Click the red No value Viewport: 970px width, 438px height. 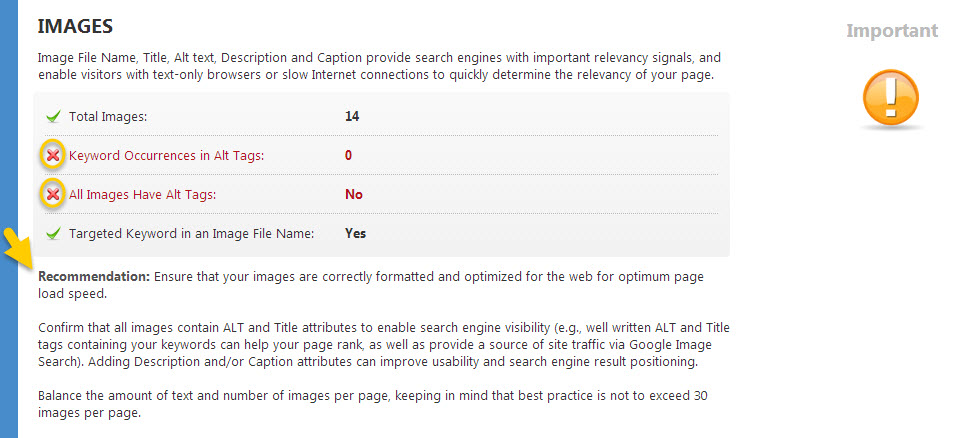click(x=353, y=194)
